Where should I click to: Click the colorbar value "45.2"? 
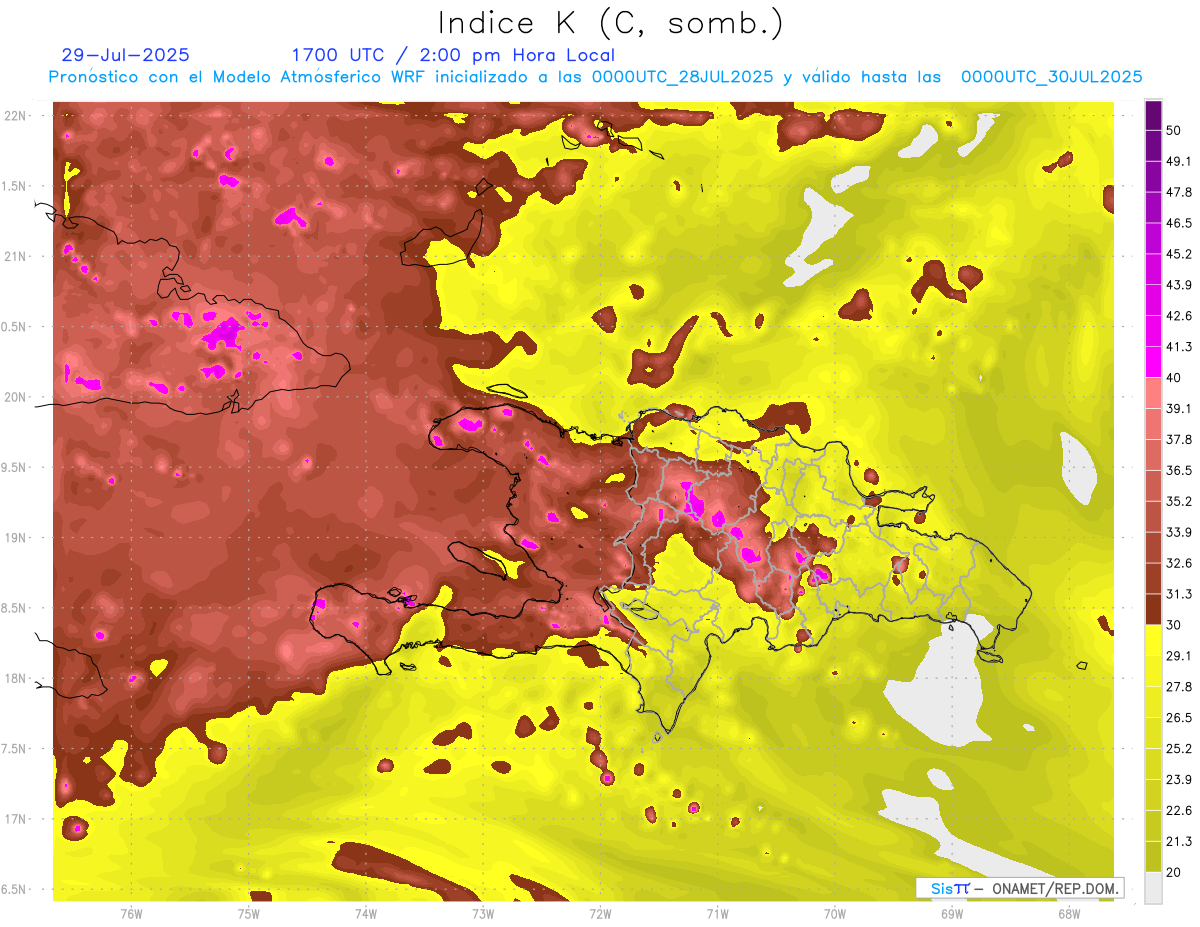1179,254
